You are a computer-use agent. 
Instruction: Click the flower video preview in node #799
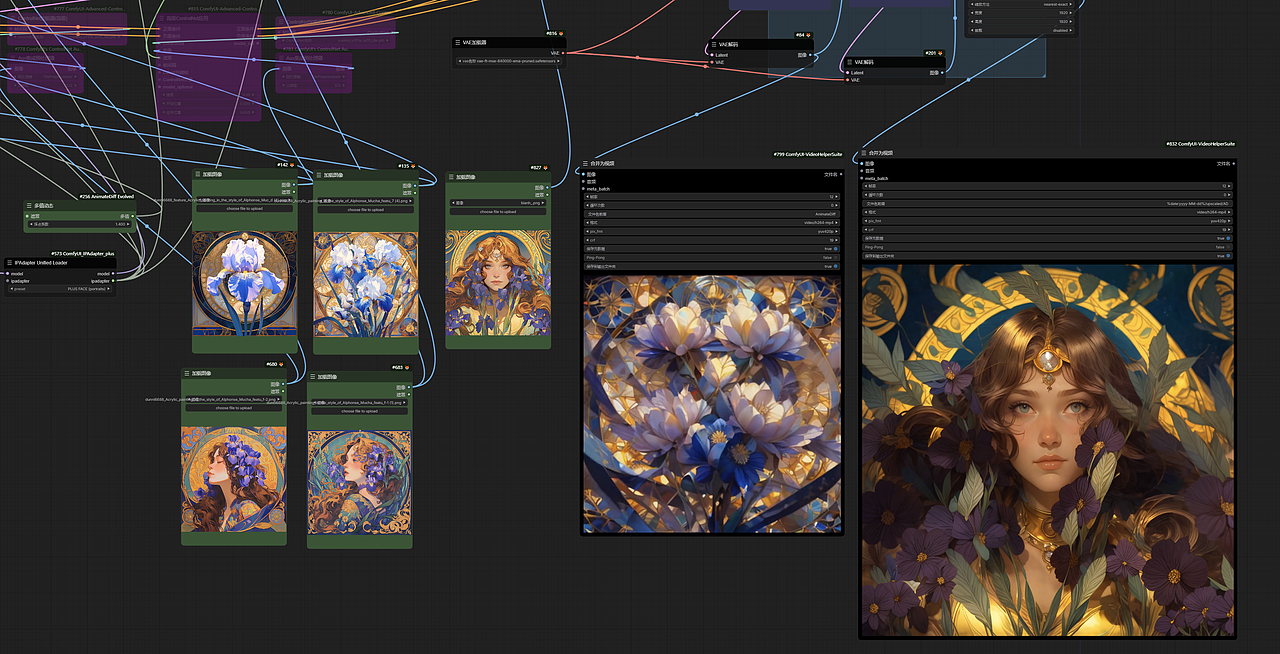[712, 403]
